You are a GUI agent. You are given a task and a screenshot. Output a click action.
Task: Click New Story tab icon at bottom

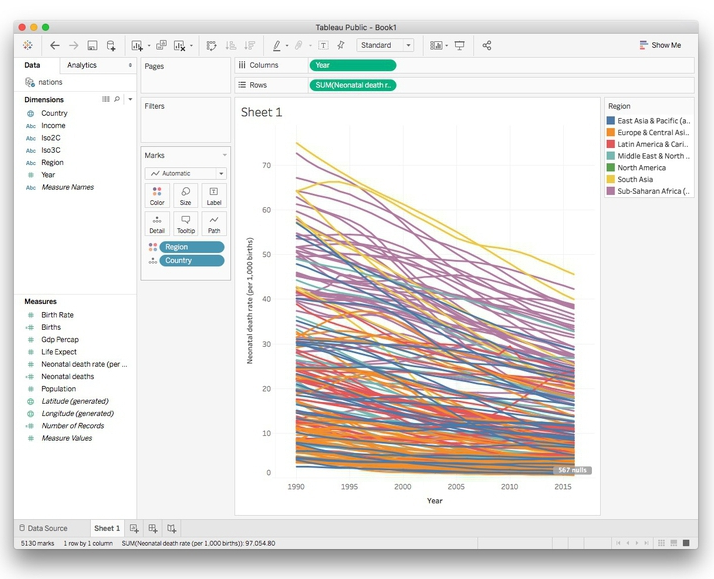tap(171, 528)
